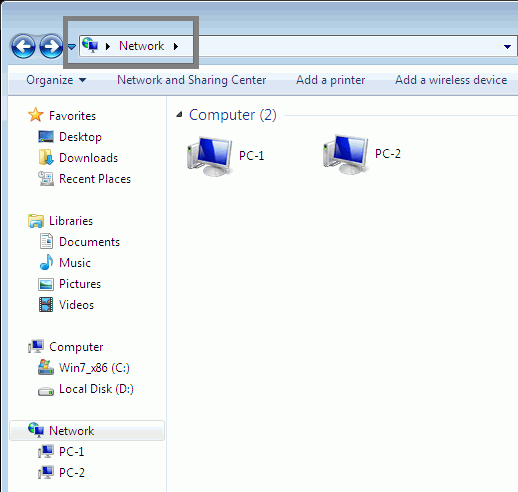The image size is (518, 492).
Task: Click the Back navigation arrow button
Action: 23,46
